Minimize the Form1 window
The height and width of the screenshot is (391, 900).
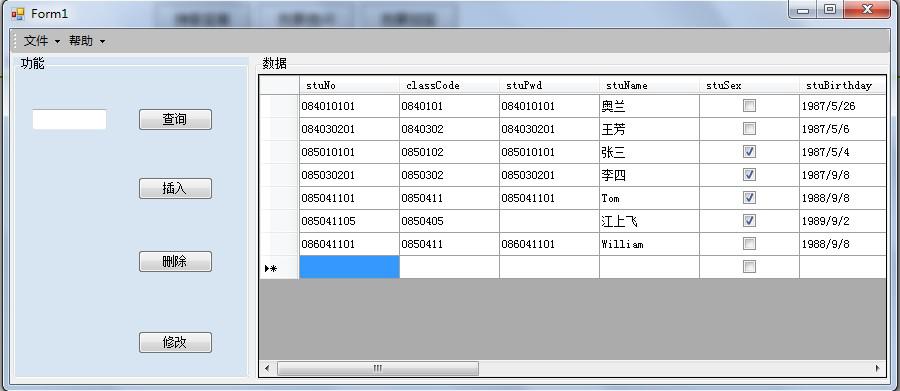(x=803, y=10)
